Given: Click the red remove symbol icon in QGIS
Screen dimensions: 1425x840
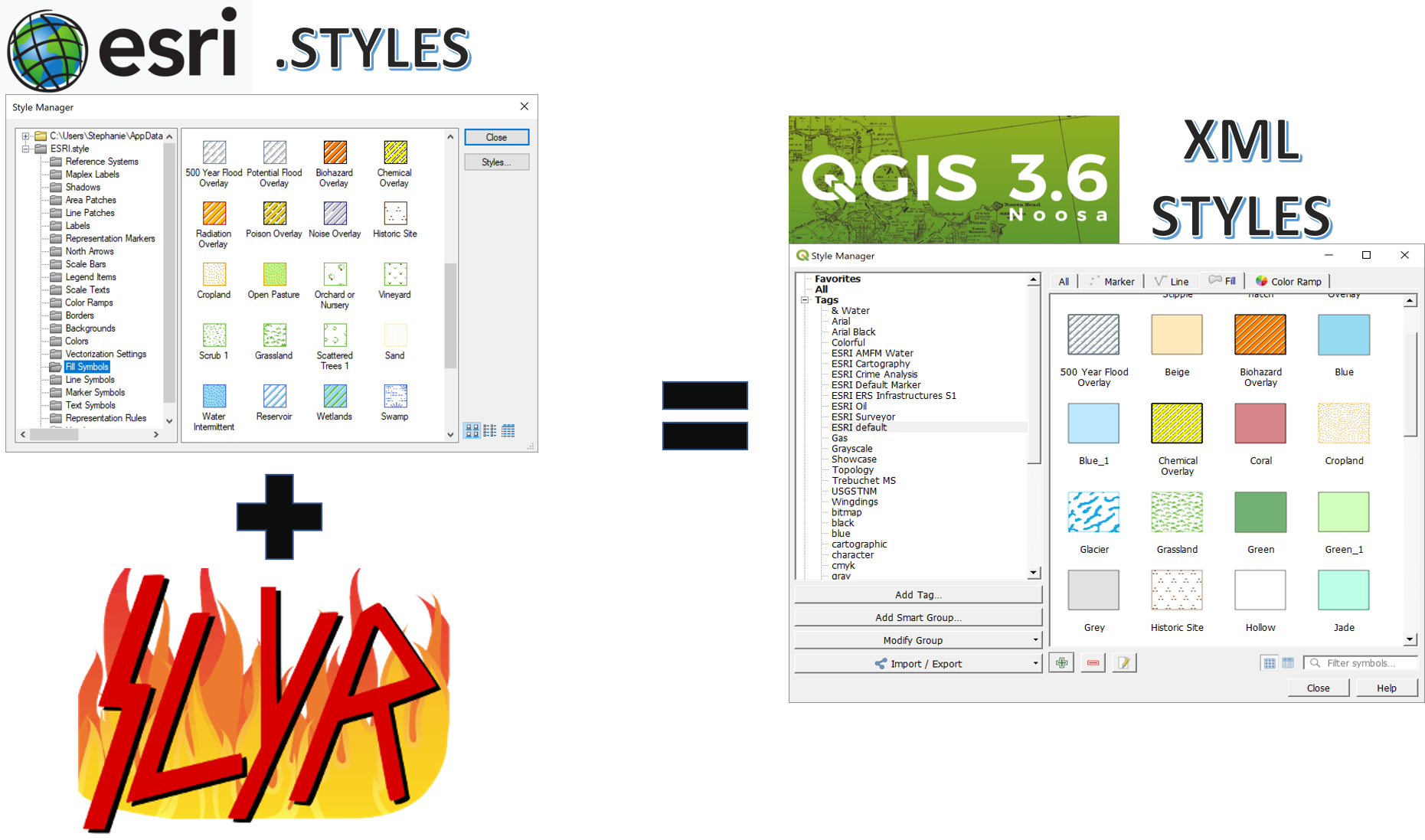Looking at the screenshot, I should tap(1093, 663).
